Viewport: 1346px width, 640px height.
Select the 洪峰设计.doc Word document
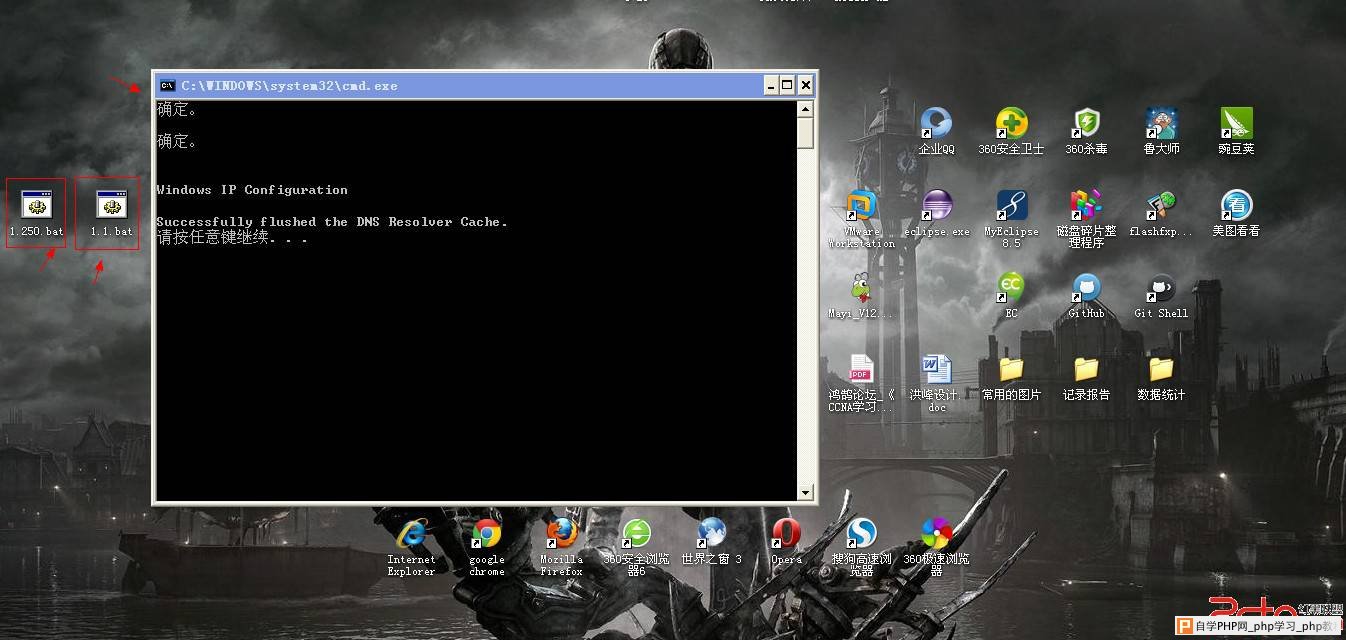[936, 370]
